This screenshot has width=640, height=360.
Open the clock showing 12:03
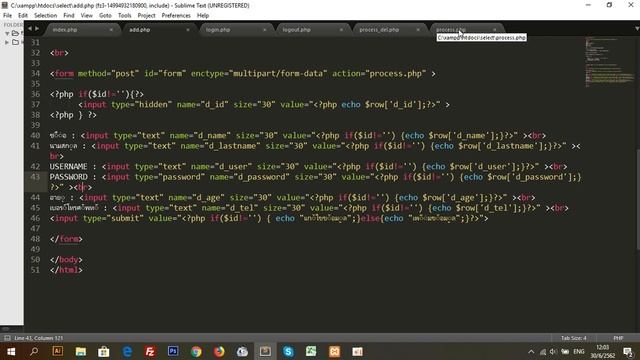click(602, 351)
